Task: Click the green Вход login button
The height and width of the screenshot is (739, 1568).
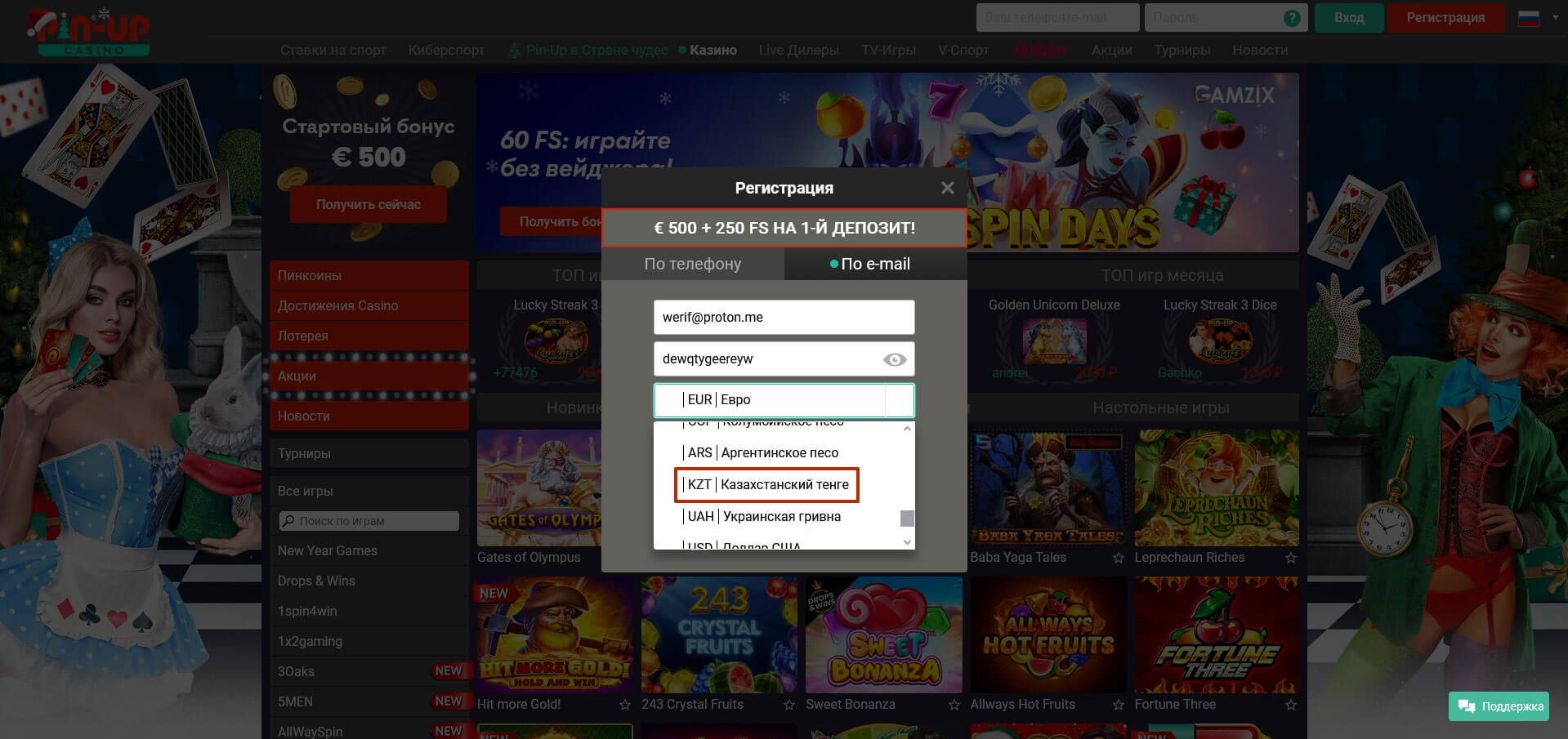Action: click(x=1349, y=17)
